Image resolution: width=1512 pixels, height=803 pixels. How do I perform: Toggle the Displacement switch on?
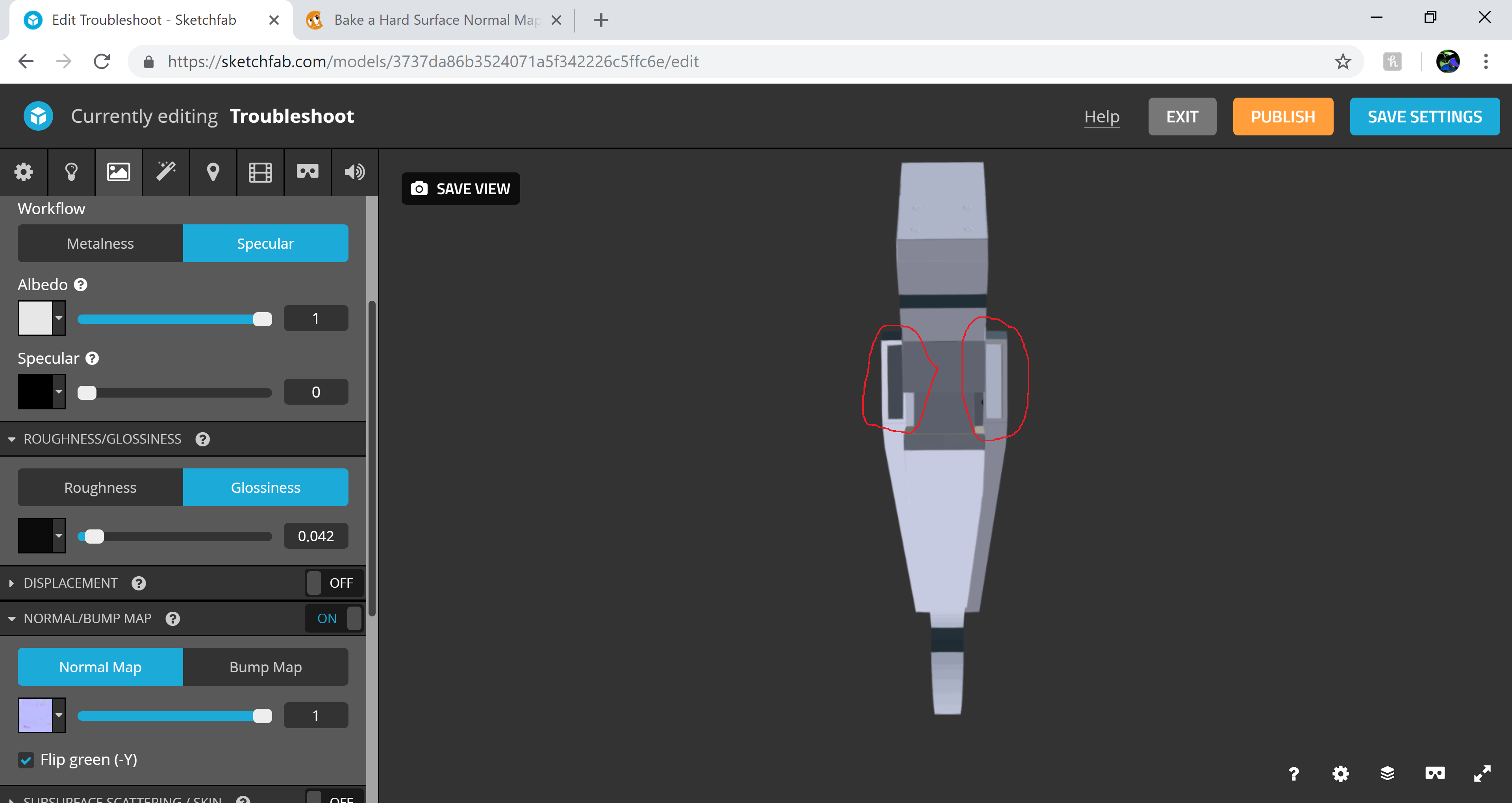[x=334, y=583]
